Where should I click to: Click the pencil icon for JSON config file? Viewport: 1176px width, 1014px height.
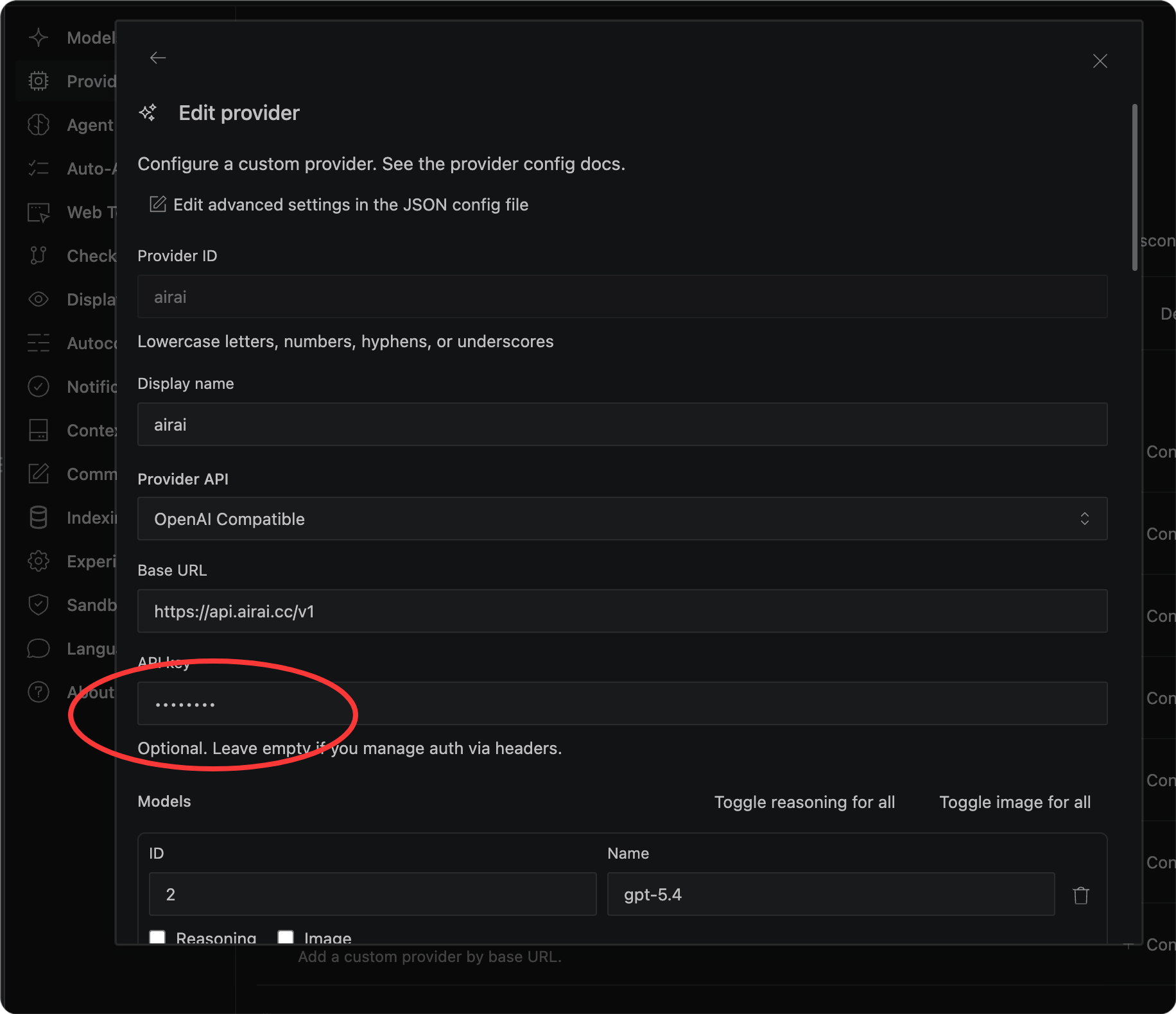point(158,204)
